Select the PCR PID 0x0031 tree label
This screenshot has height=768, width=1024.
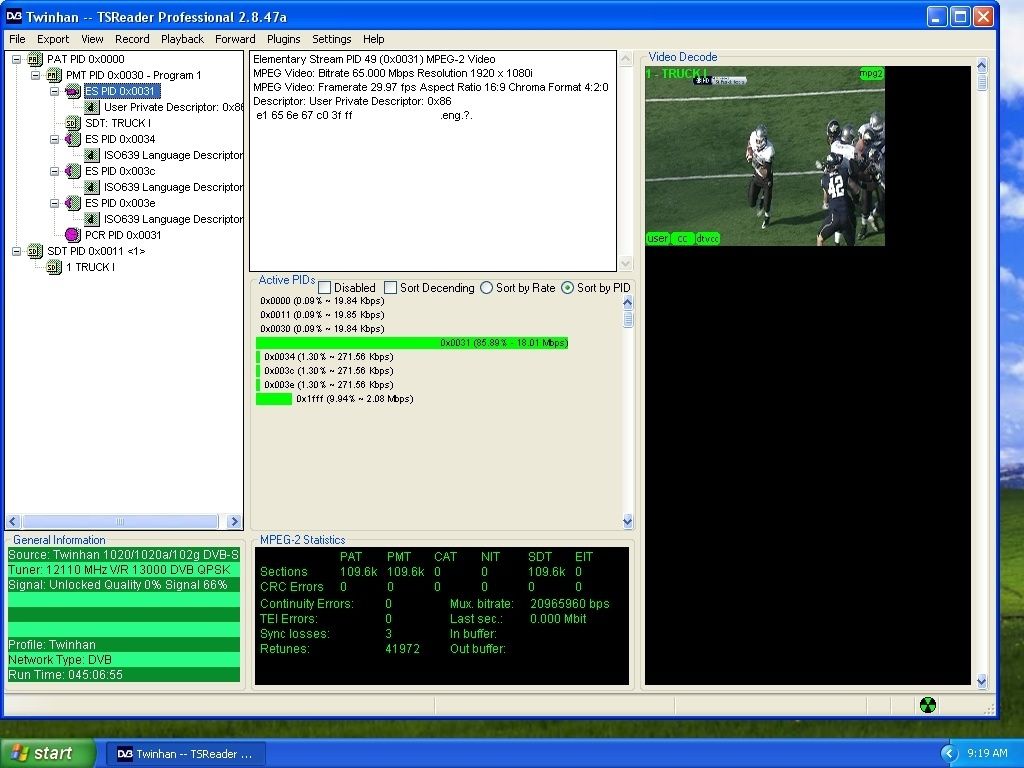pos(123,235)
